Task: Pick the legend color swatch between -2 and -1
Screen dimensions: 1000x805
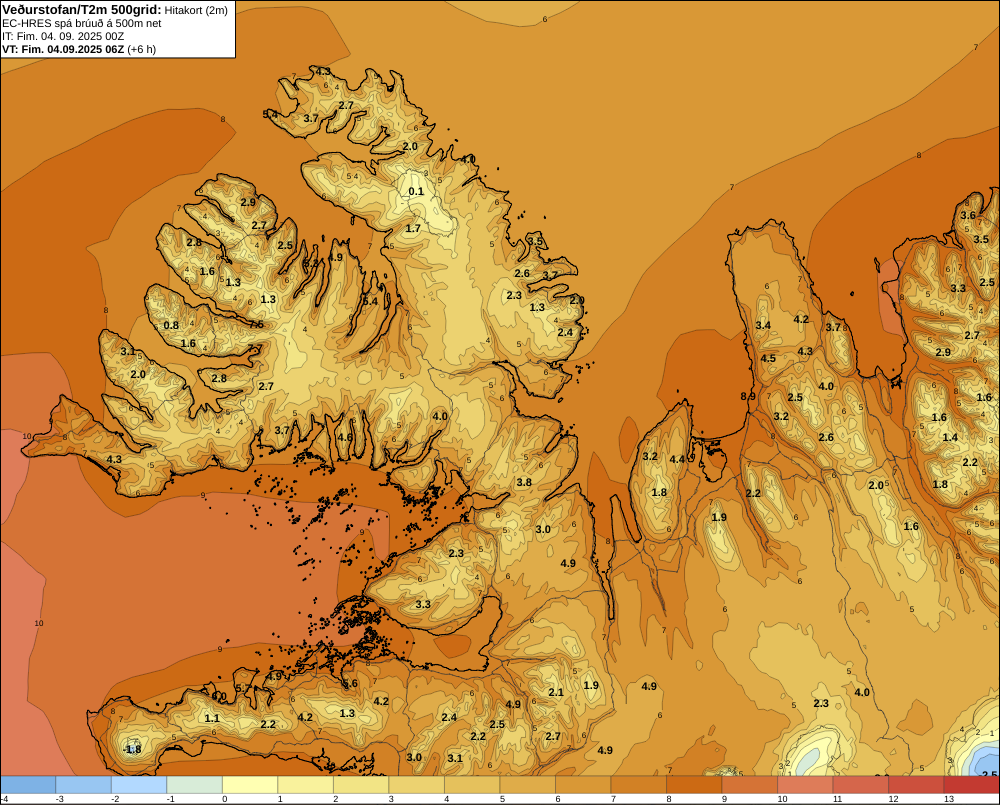Action: [x=139, y=785]
